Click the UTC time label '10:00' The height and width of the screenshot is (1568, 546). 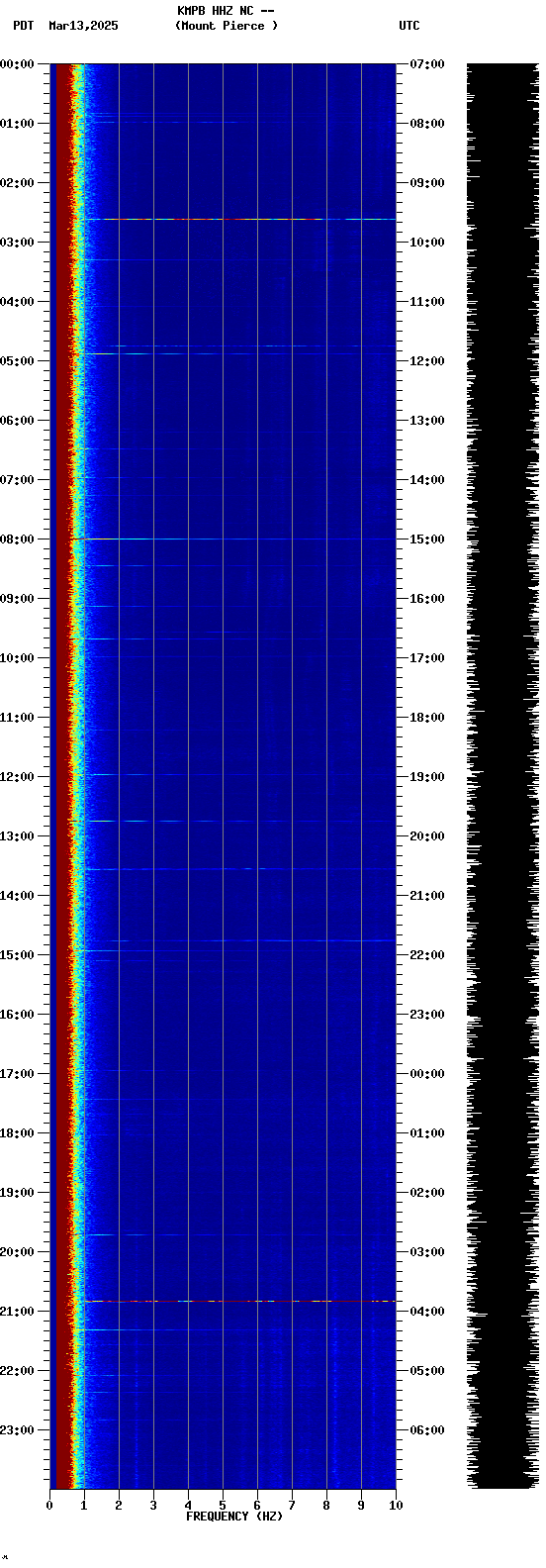click(427, 243)
